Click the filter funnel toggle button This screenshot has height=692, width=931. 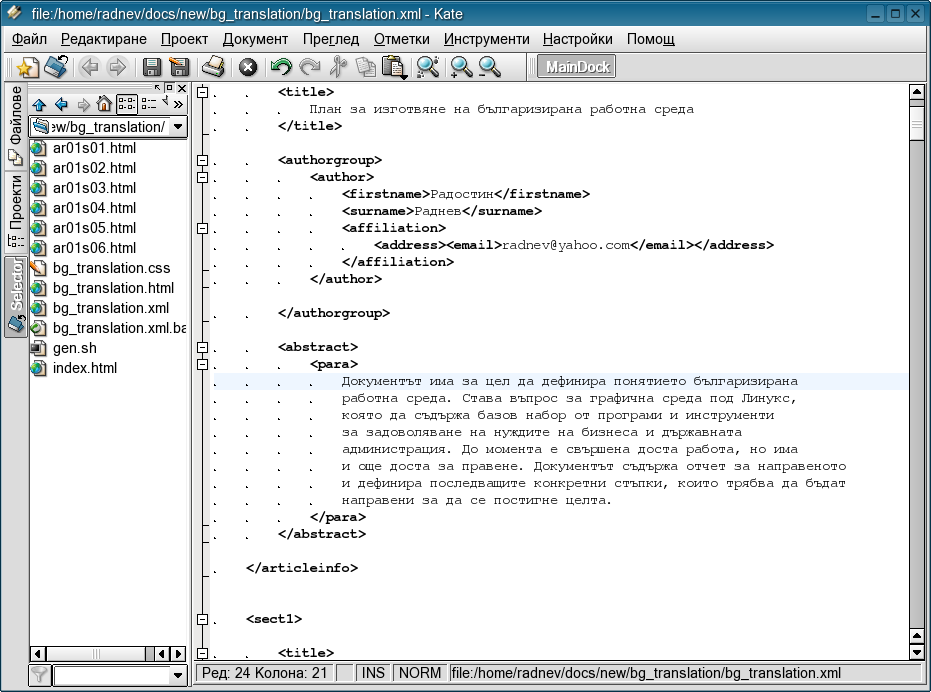tap(39, 675)
